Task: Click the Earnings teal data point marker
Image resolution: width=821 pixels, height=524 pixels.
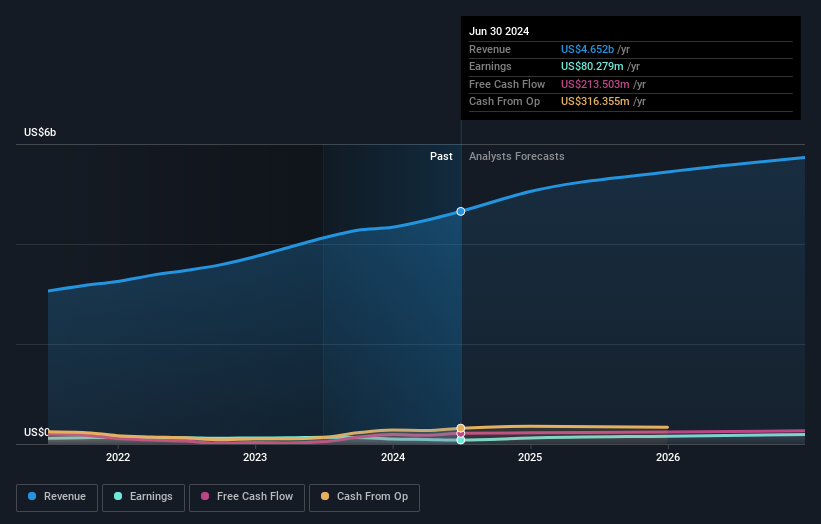Action: pyautogui.click(x=461, y=440)
